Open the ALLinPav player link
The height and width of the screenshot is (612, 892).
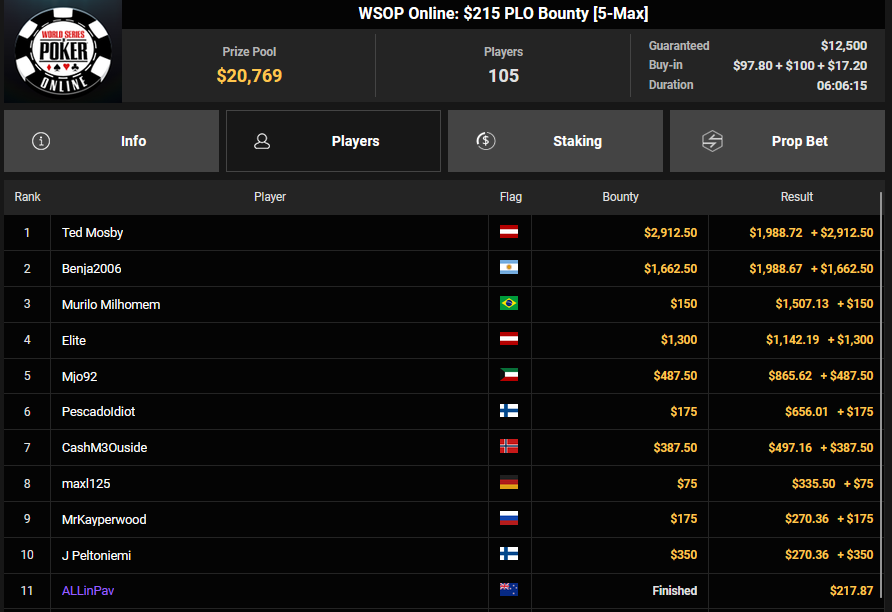click(88, 590)
